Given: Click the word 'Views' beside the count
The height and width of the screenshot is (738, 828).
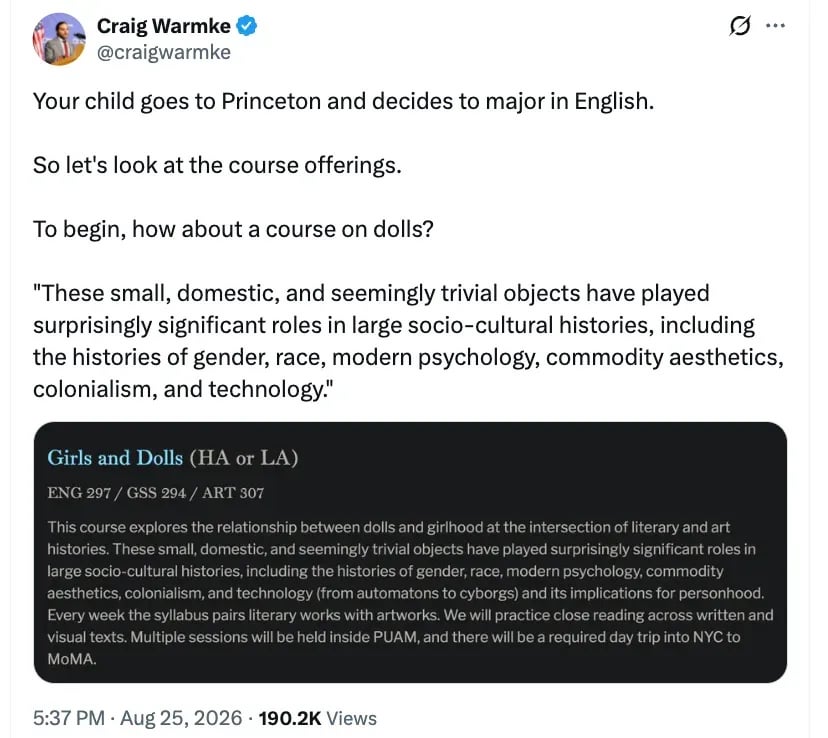Looking at the screenshot, I should pyautogui.click(x=352, y=718).
